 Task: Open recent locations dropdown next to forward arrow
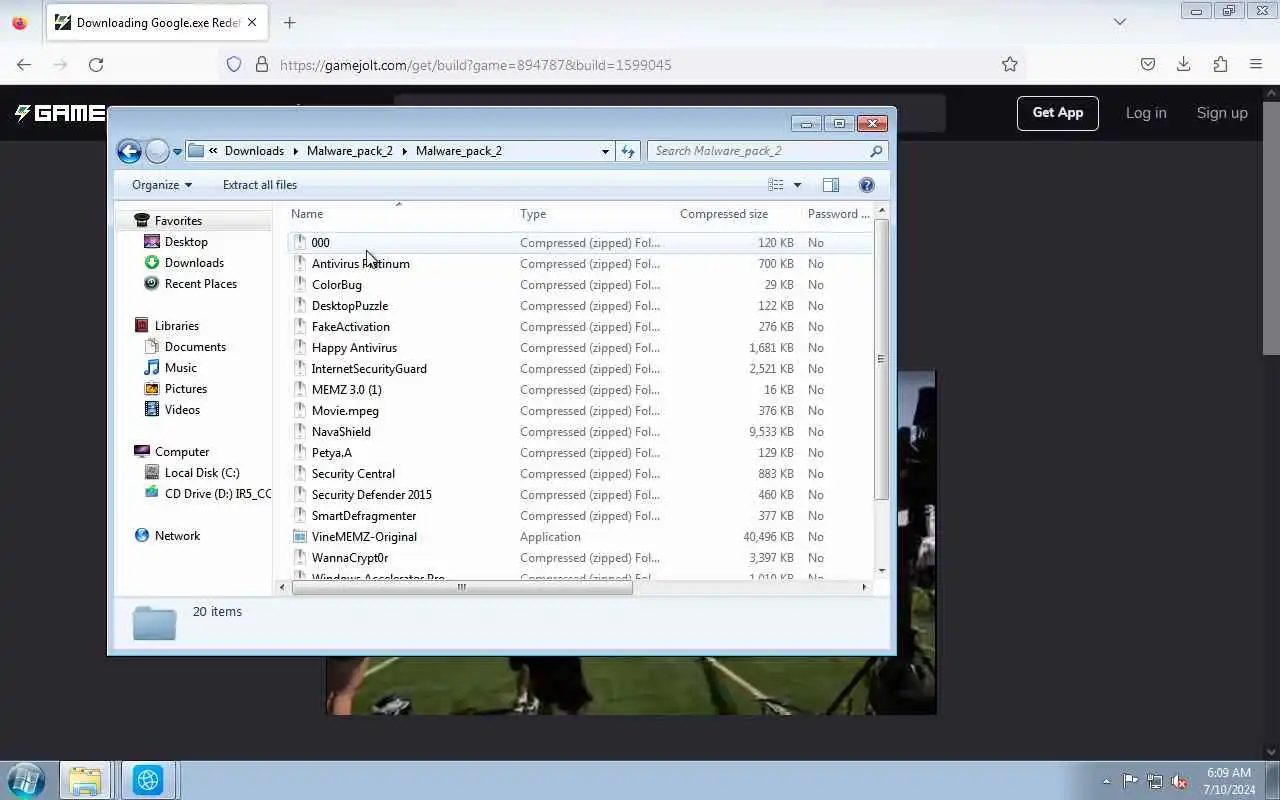click(x=177, y=152)
